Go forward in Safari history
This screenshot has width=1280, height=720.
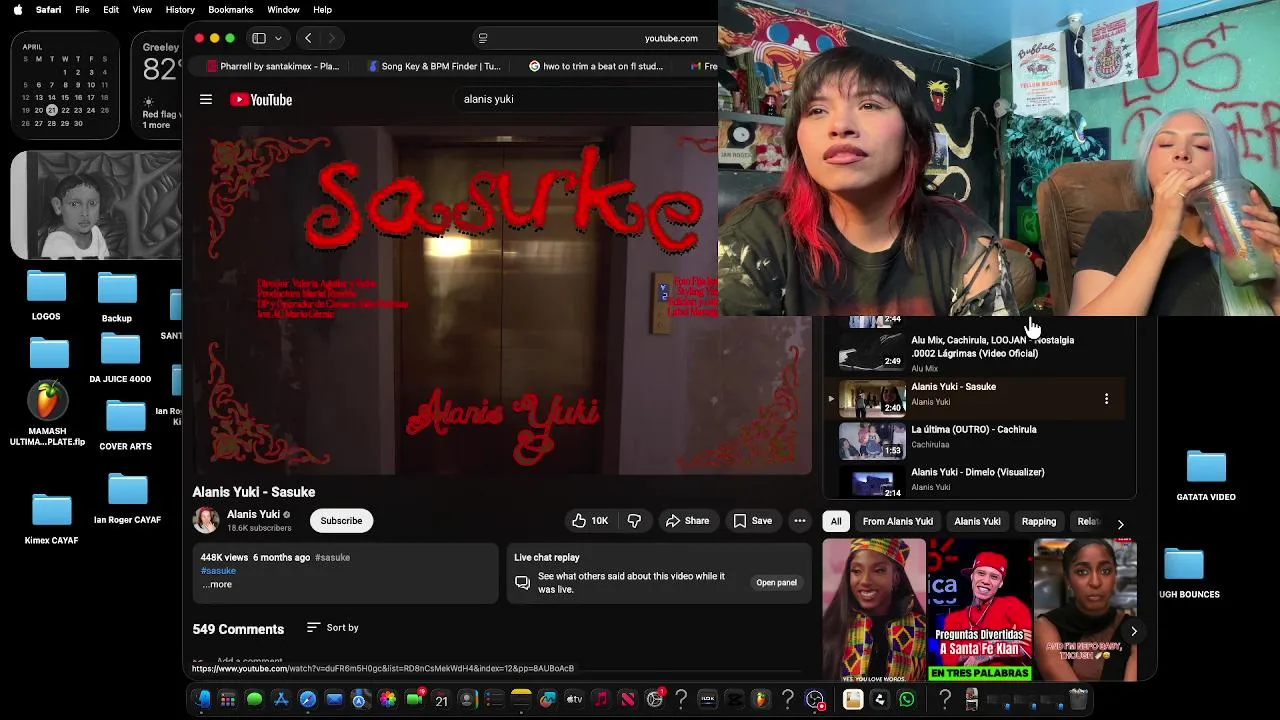(332, 38)
